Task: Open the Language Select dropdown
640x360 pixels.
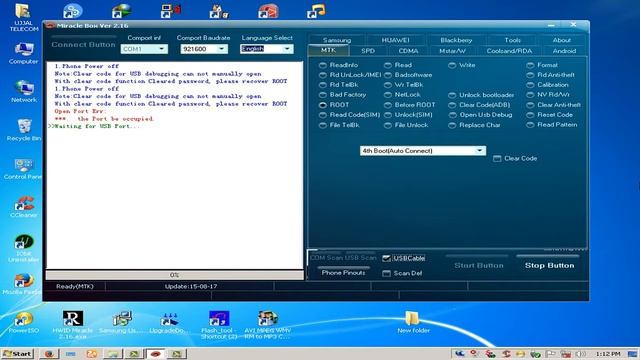Action: click(x=267, y=49)
